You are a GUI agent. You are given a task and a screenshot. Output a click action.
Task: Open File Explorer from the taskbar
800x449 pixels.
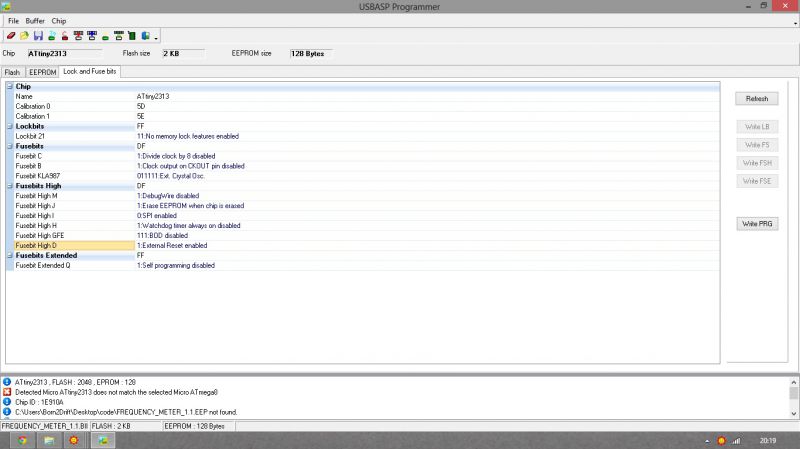pos(49,440)
